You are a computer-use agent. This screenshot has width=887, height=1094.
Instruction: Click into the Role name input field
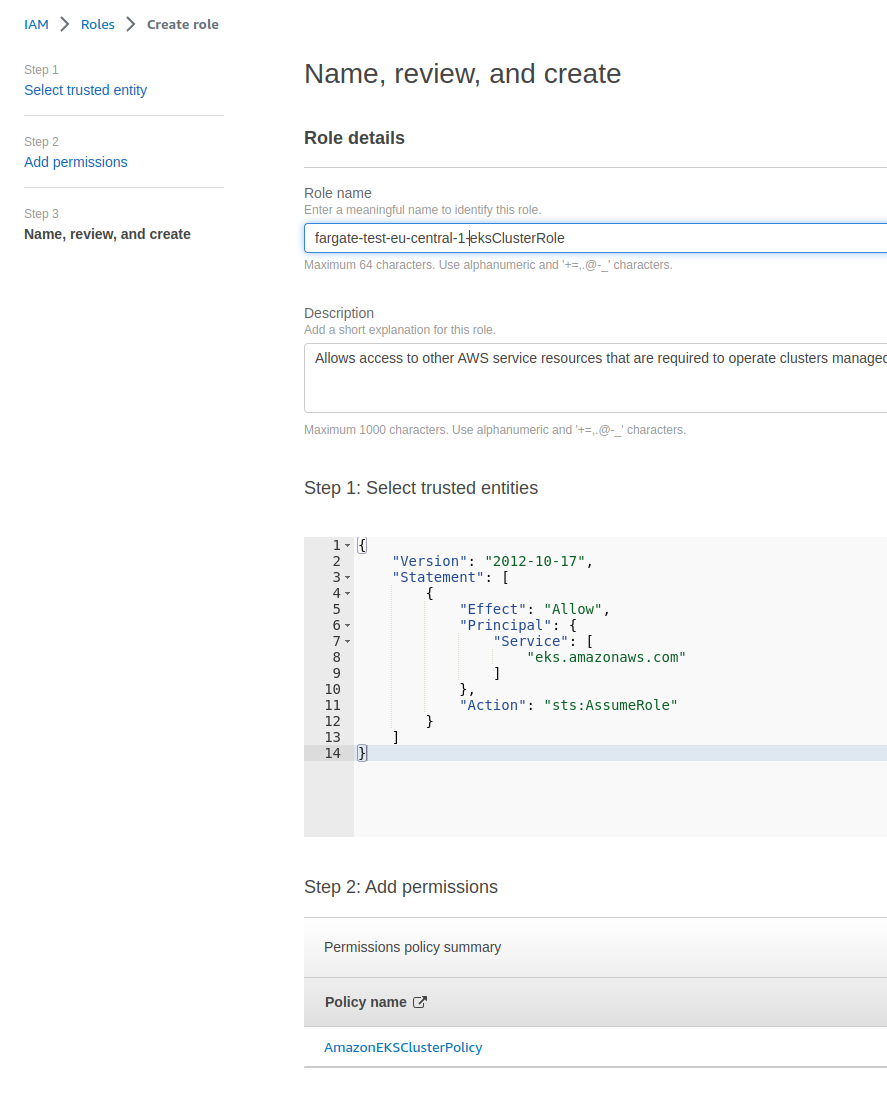pyautogui.click(x=595, y=238)
